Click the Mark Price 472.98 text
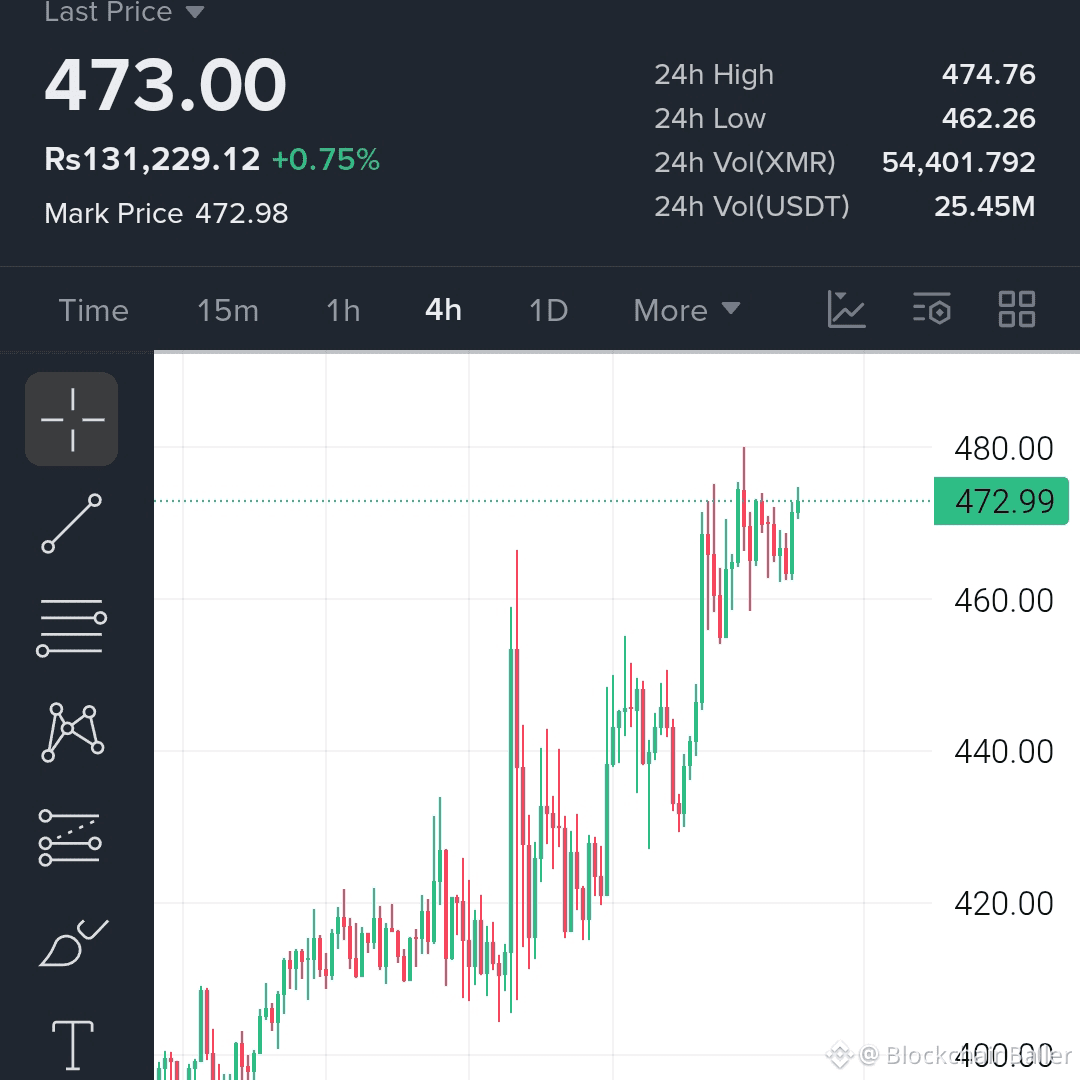 [x=166, y=214]
